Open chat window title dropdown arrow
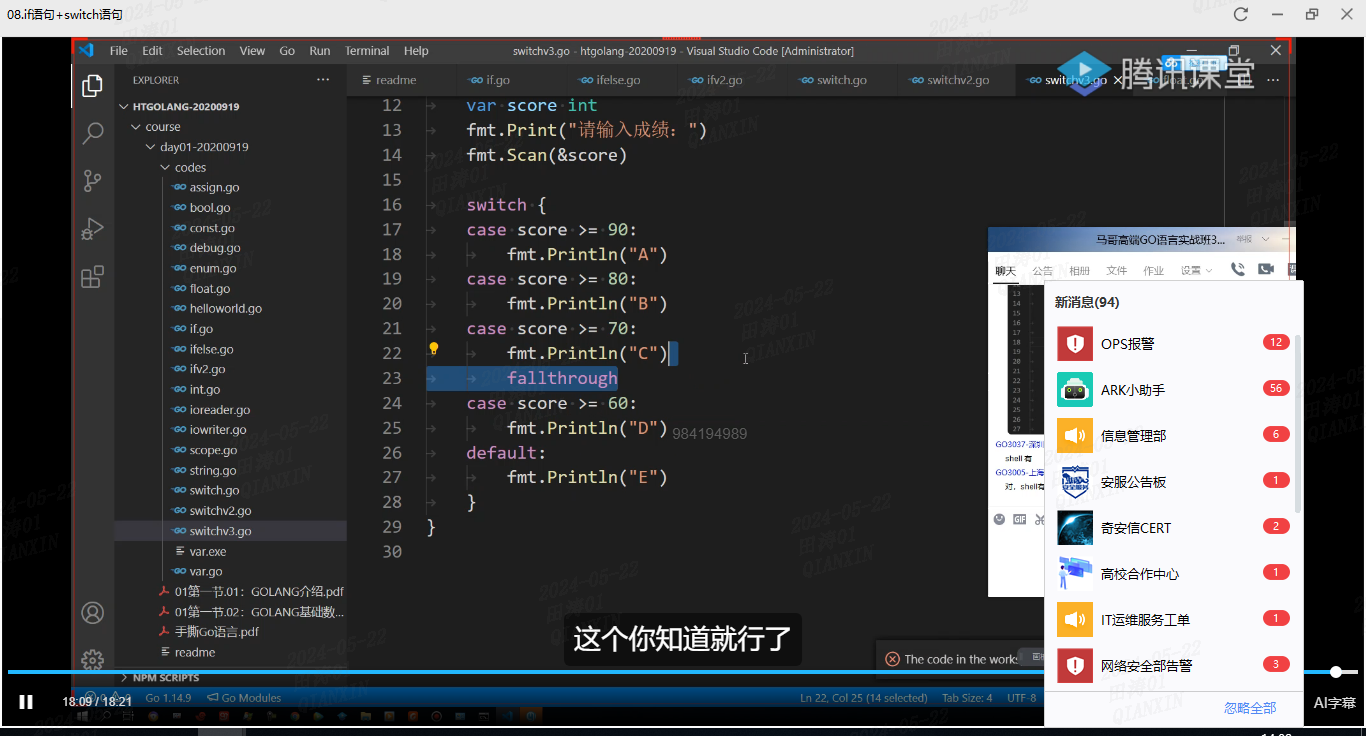The width and height of the screenshot is (1366, 736). (1265, 239)
